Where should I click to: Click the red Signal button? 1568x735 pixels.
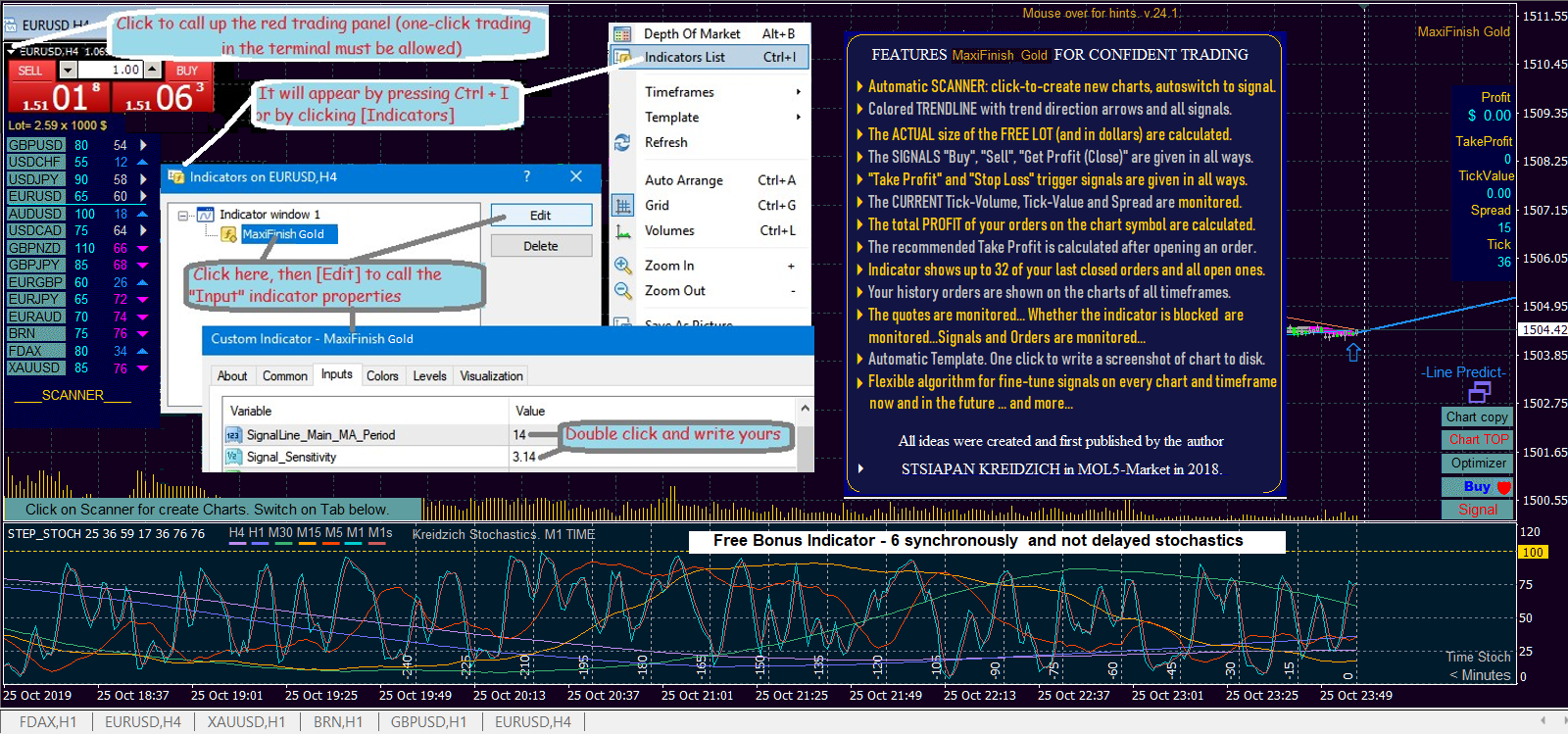click(1478, 510)
